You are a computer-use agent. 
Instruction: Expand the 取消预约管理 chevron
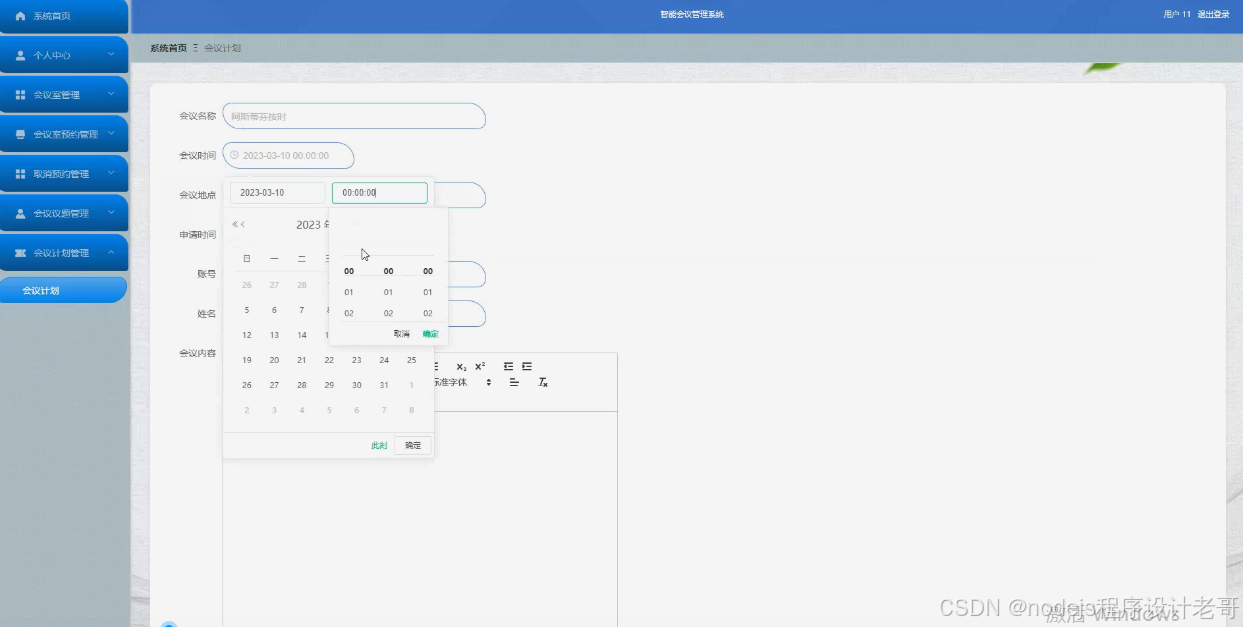click(111, 173)
